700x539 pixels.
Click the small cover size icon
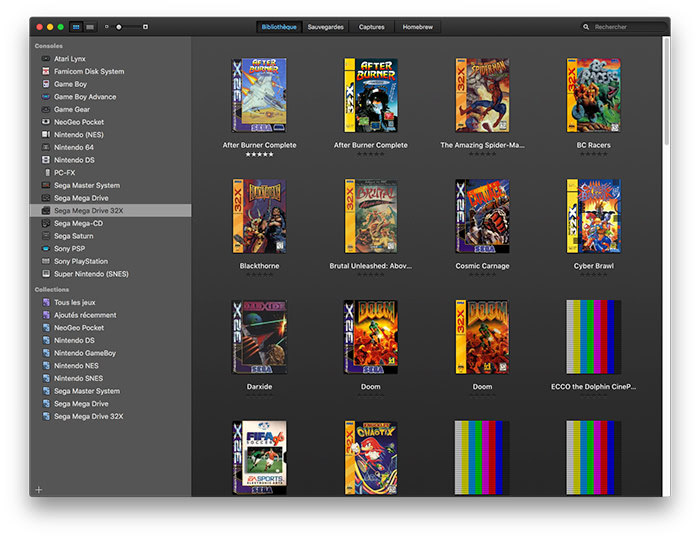106,27
